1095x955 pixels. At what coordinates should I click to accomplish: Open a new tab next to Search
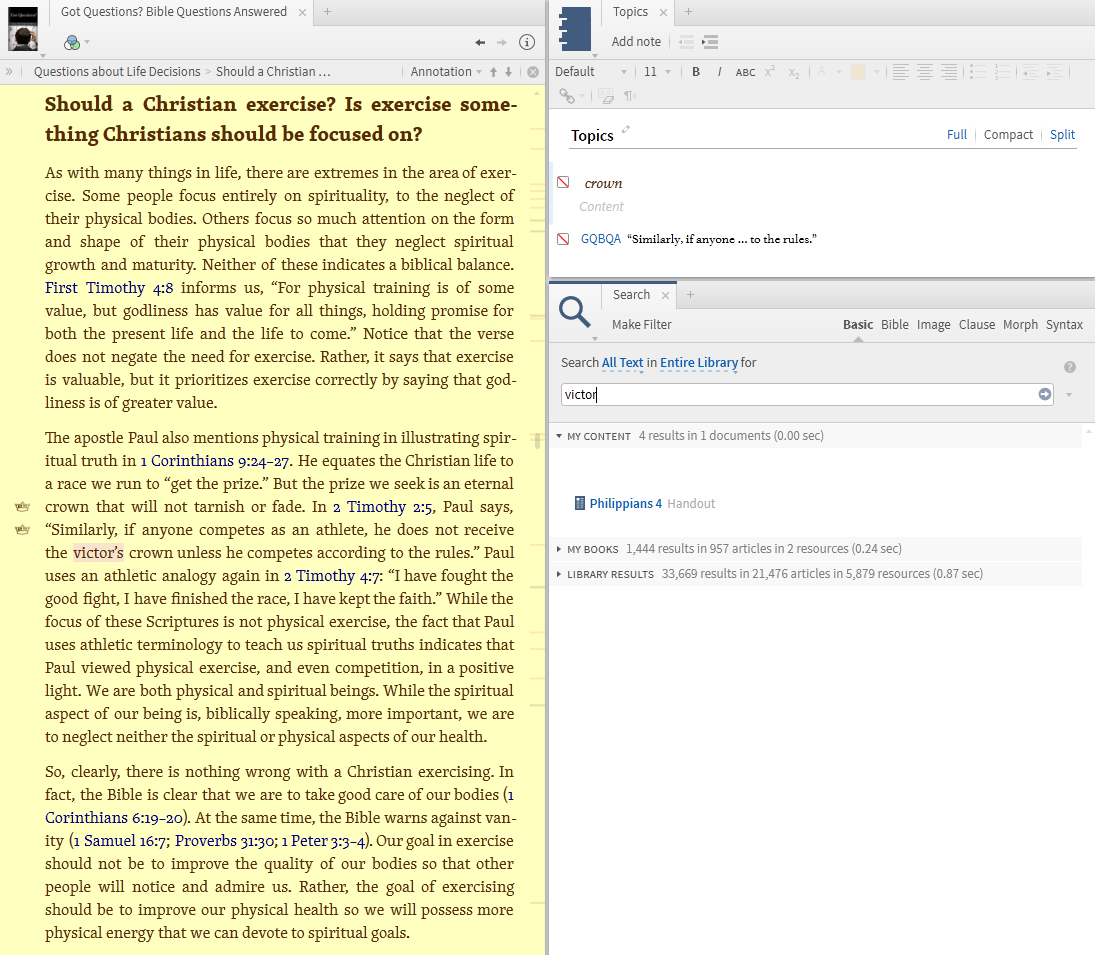click(x=690, y=295)
